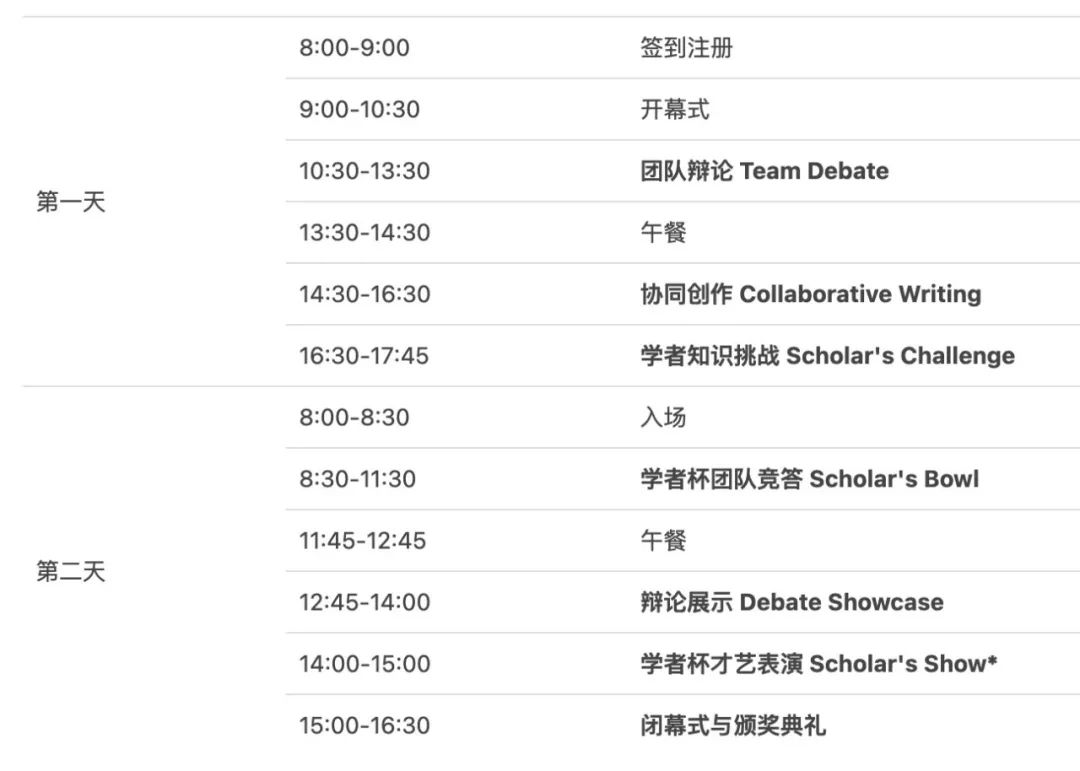Select the 签到注册 schedule entry
Image resolution: width=1080 pixels, height=771 pixels.
pos(686,48)
